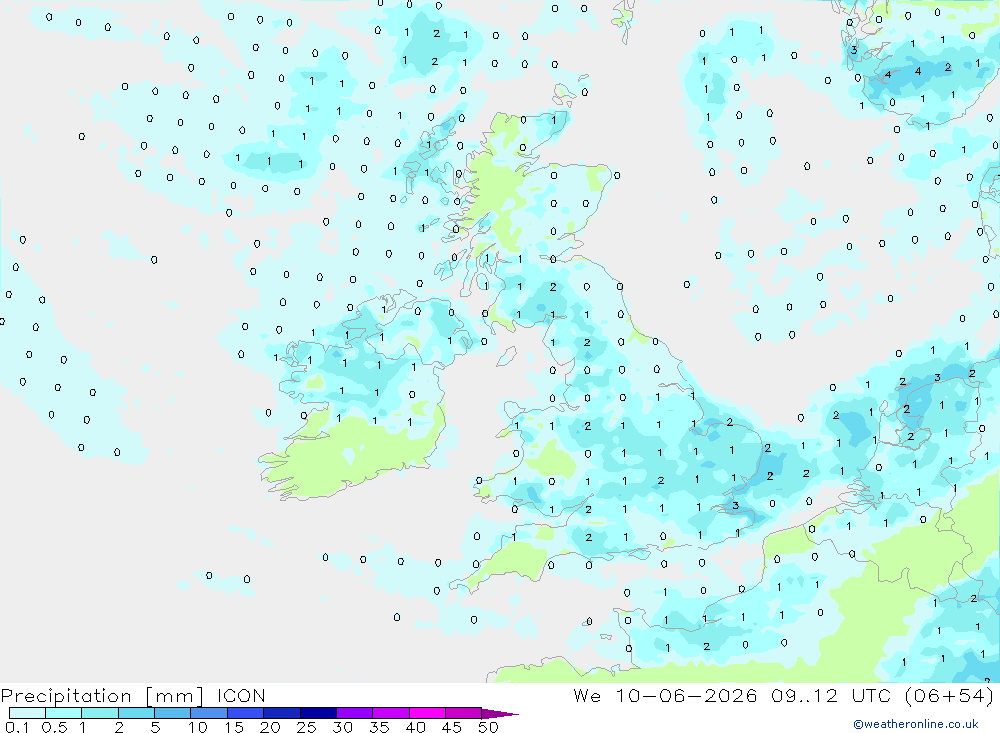Choose the 25–30 mm dark navy legend box
This screenshot has height=733, width=1000.
click(x=318, y=713)
